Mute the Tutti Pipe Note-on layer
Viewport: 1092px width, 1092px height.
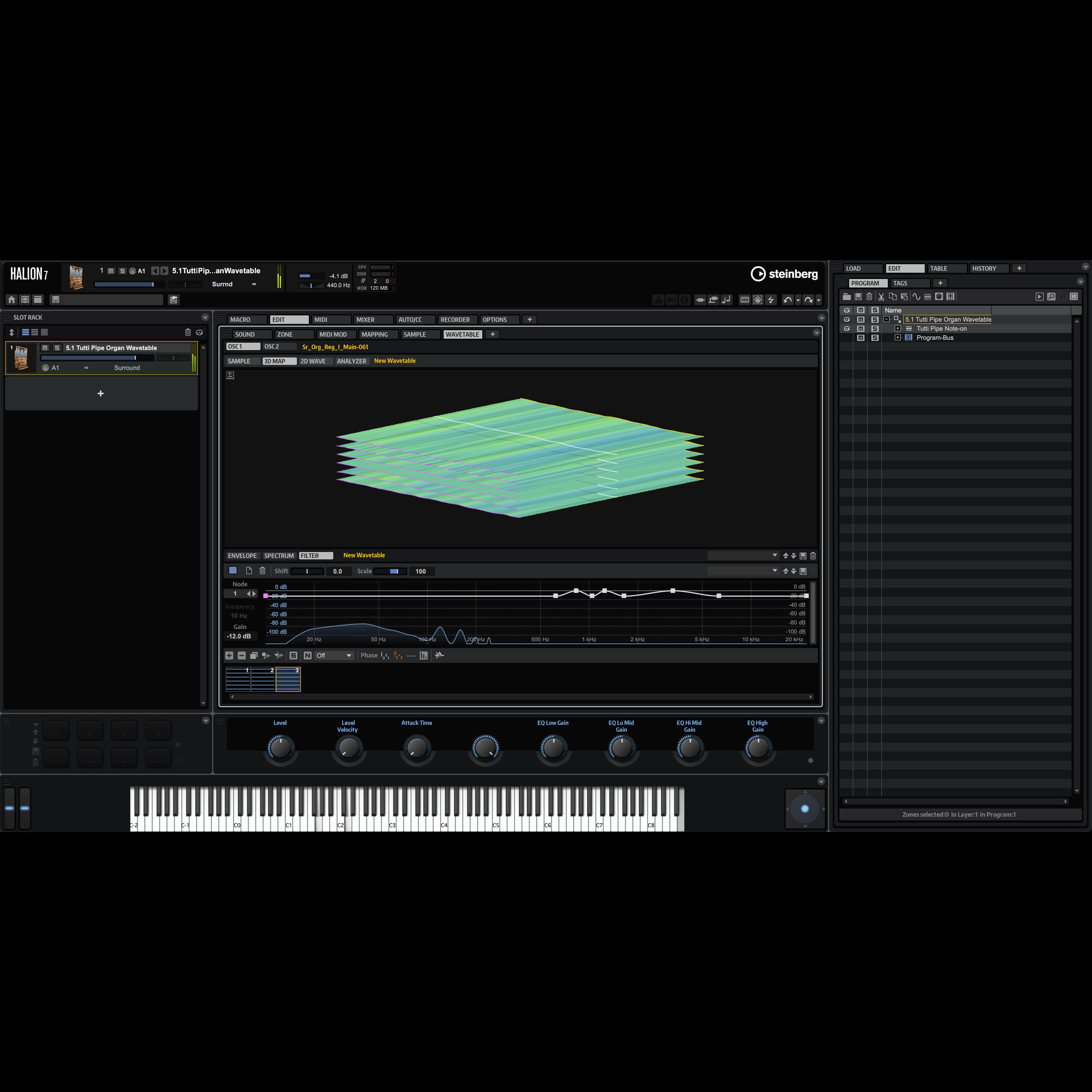[x=861, y=328]
